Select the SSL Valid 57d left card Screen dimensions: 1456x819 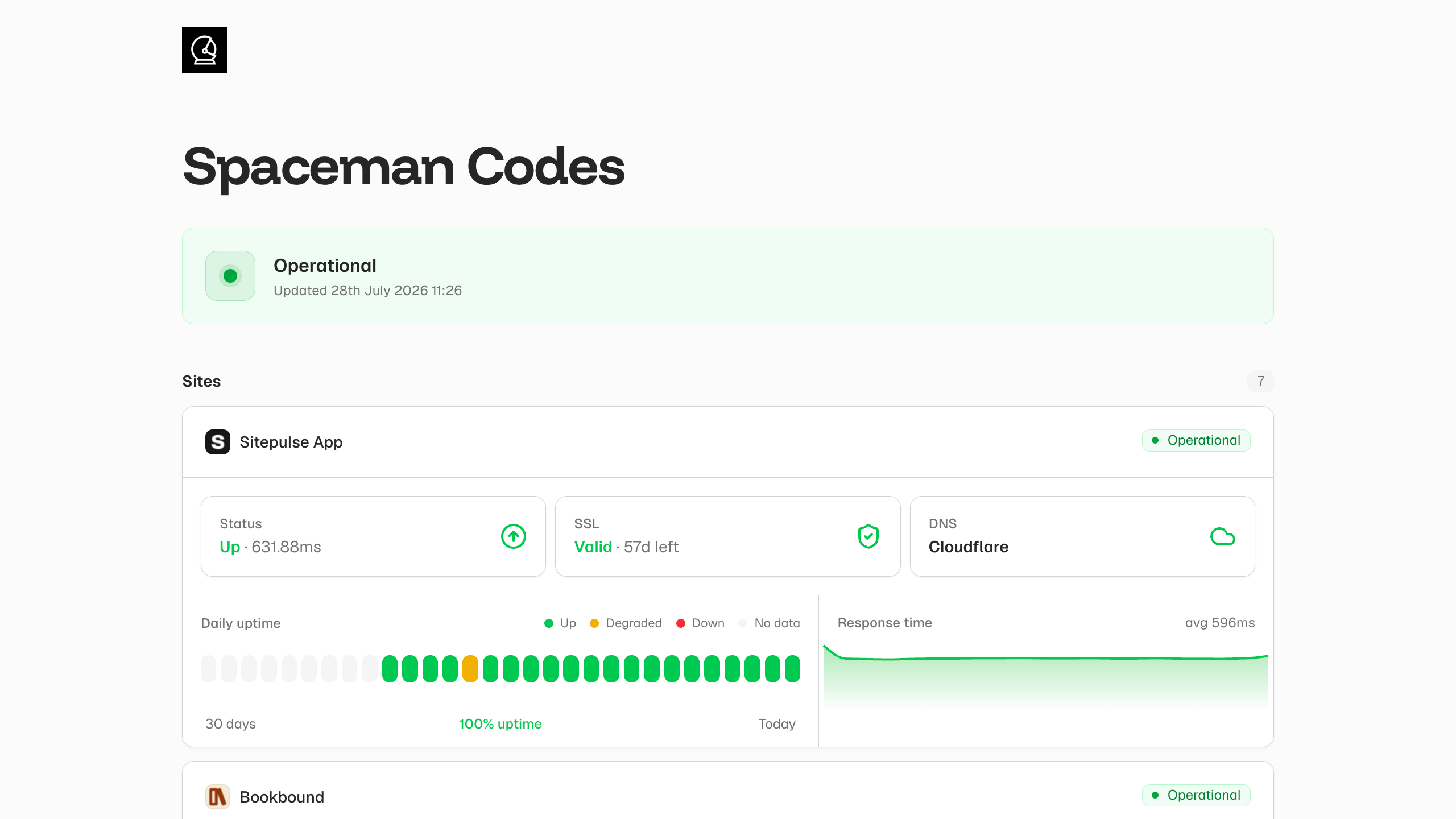click(x=728, y=536)
